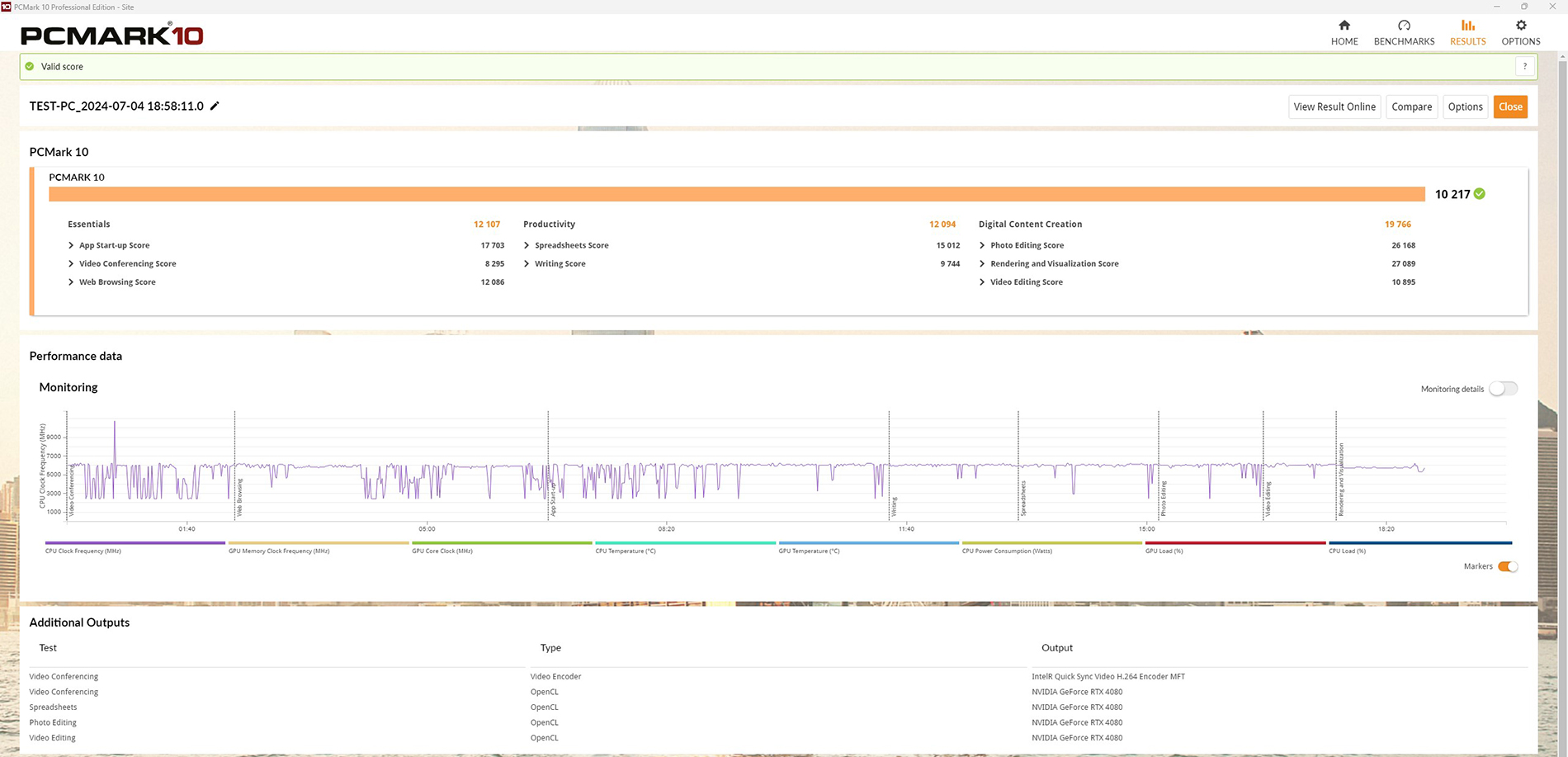
Task: Expand the Spreadsheets Score row
Action: click(x=527, y=245)
